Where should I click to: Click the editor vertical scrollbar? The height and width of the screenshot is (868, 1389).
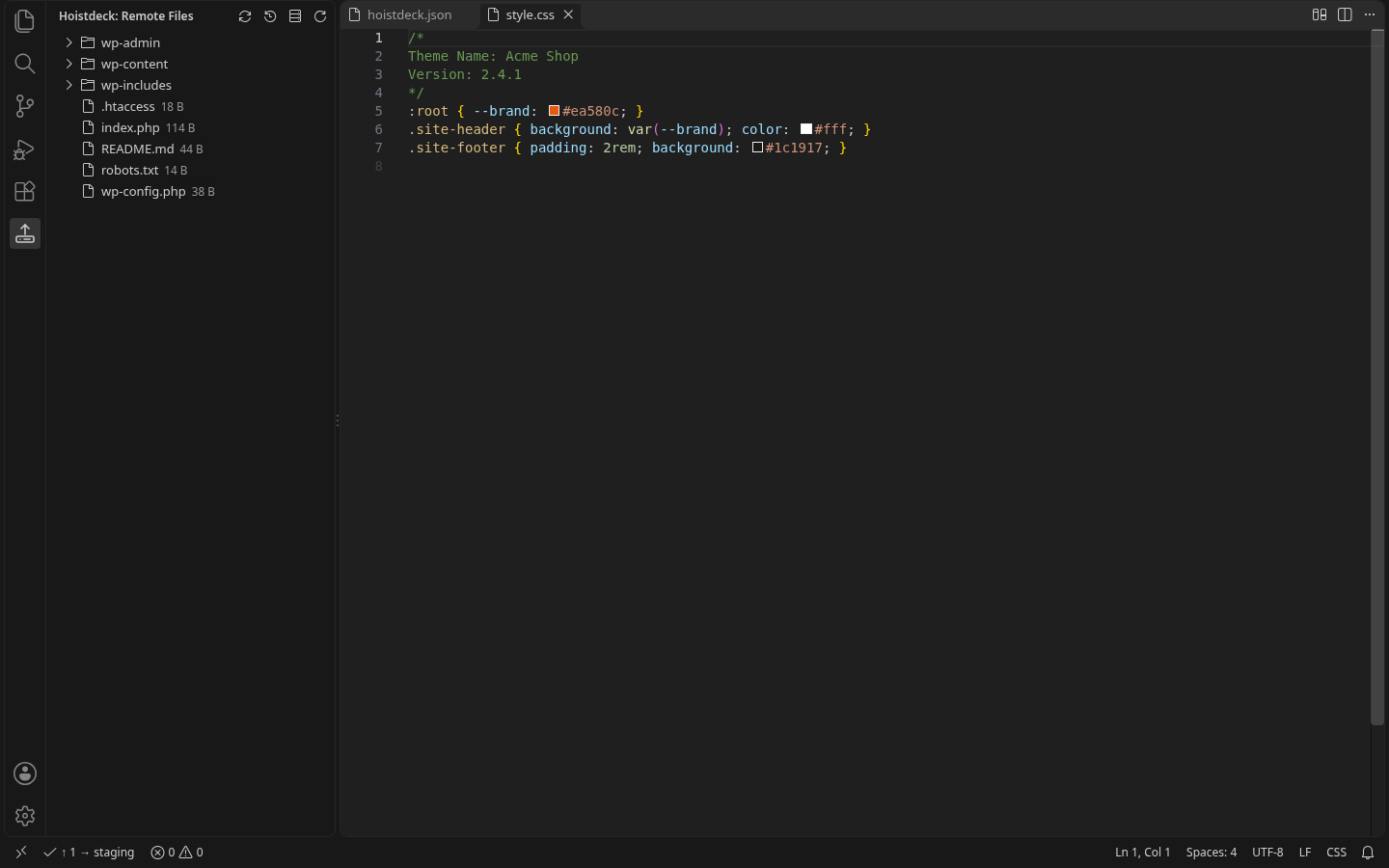tap(1377, 378)
